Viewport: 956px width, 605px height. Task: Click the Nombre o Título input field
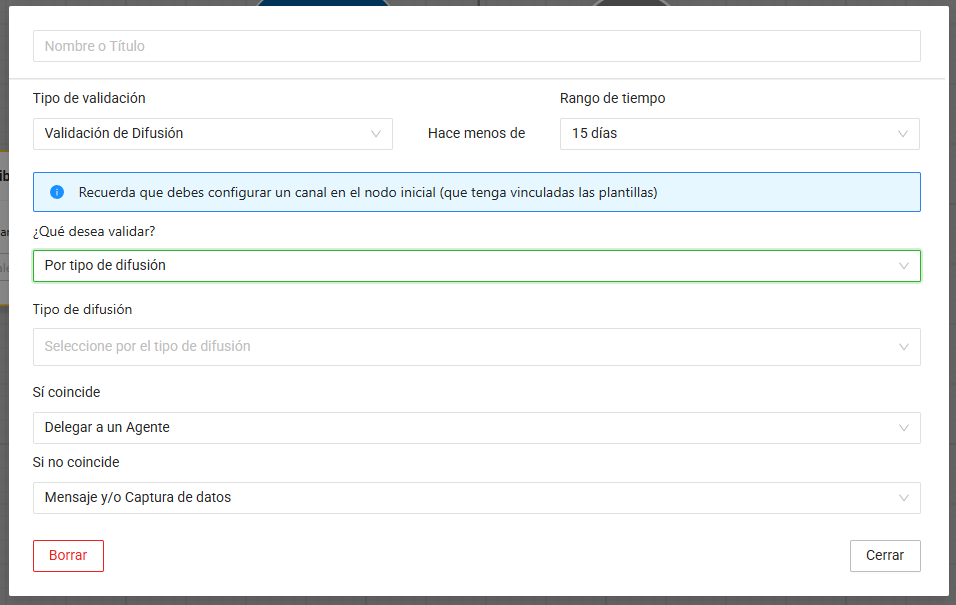tap(476, 46)
